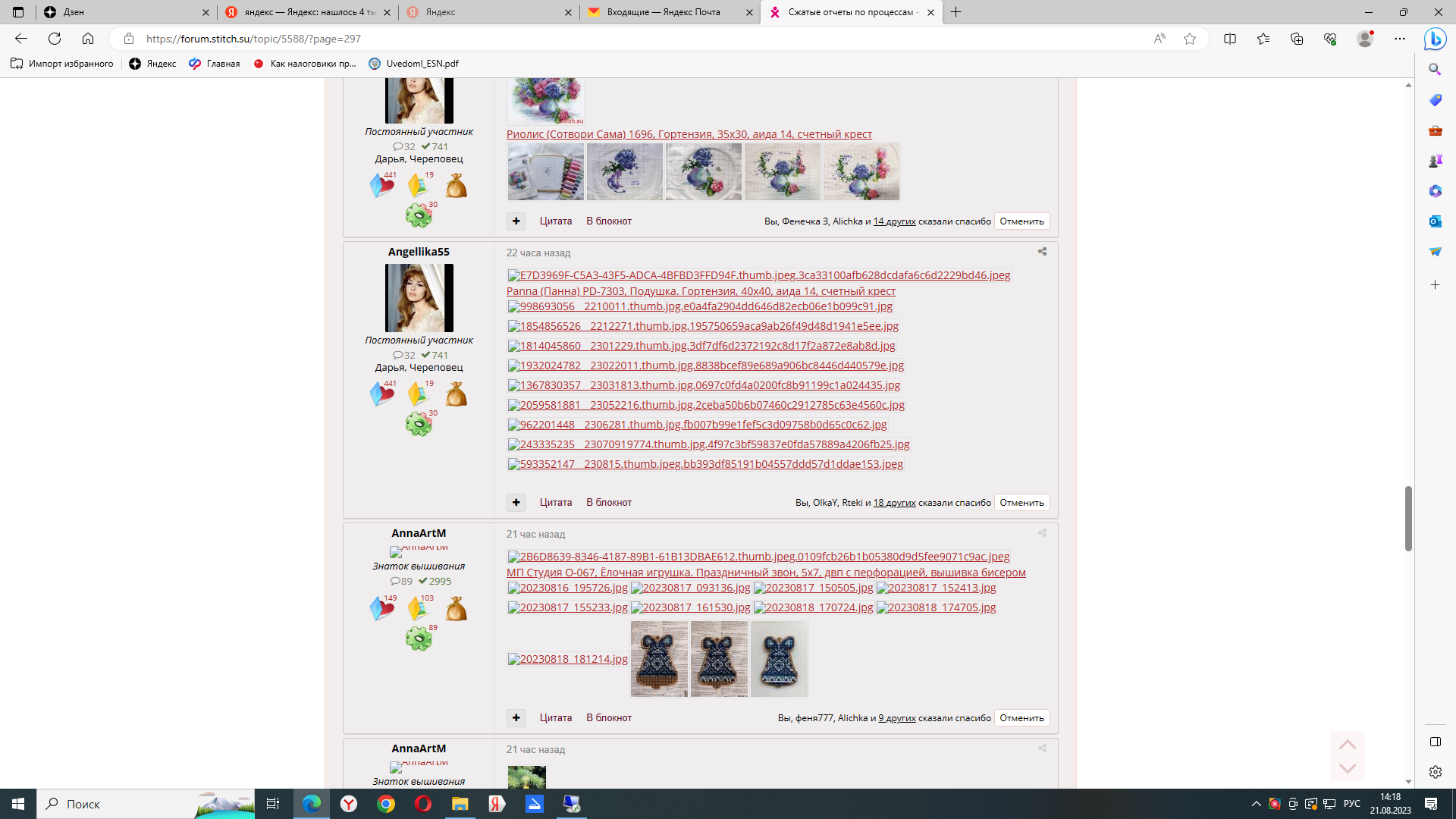Toggle split screen view in toolbar

tap(1230, 39)
